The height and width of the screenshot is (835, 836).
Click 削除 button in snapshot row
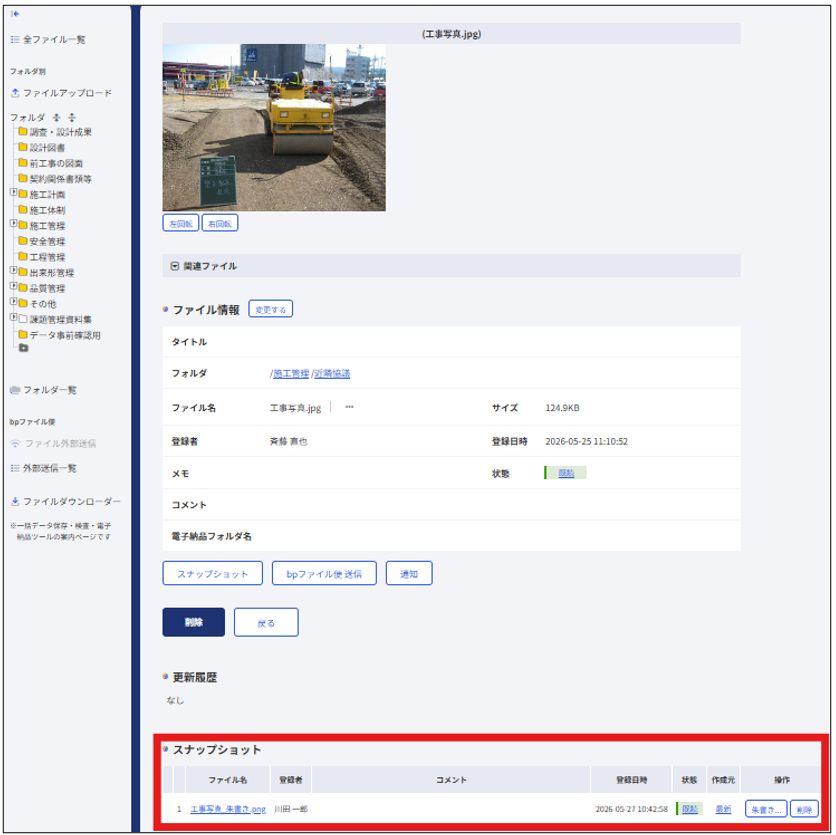tap(804, 809)
